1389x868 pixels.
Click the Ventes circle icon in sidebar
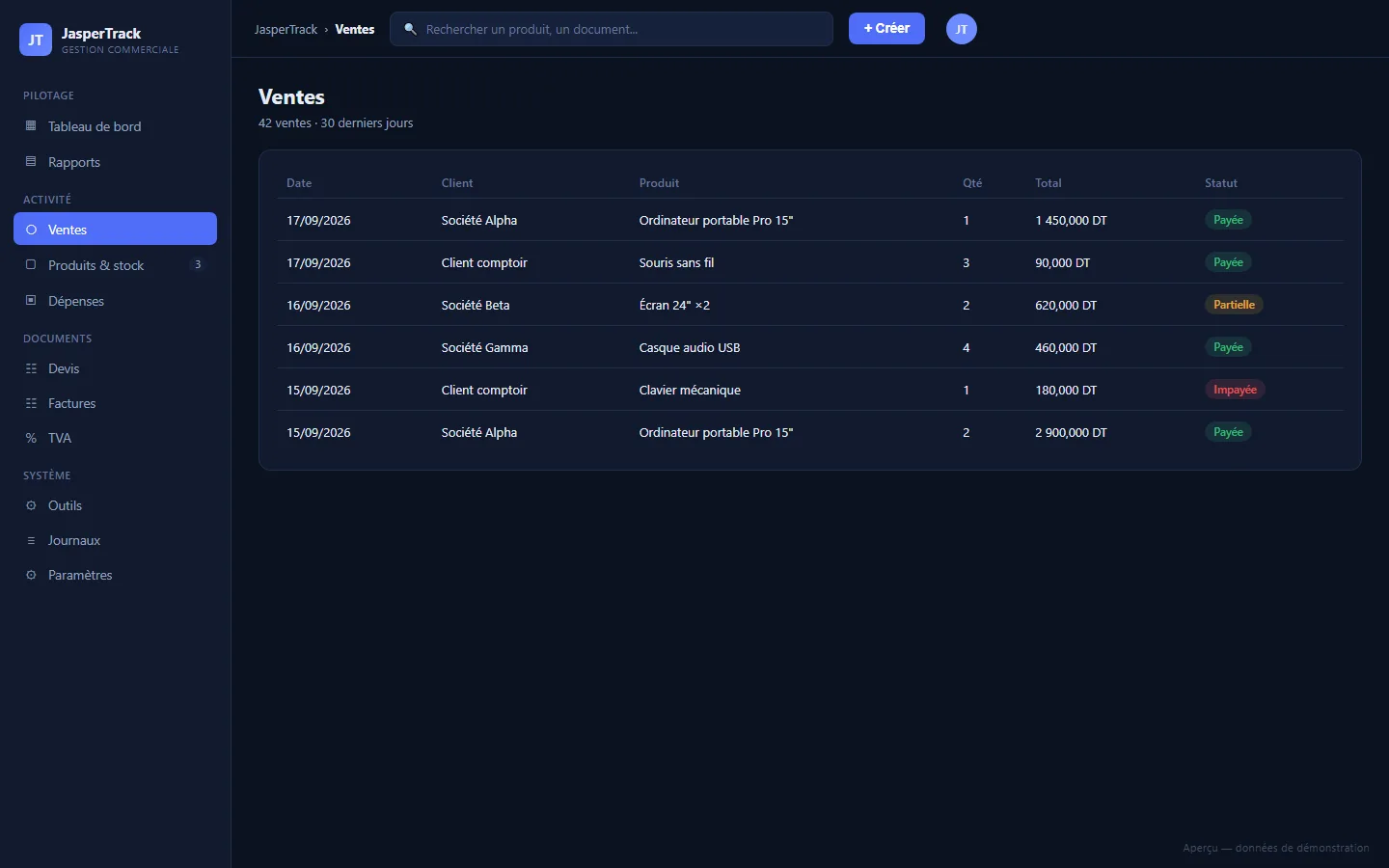[31, 230]
